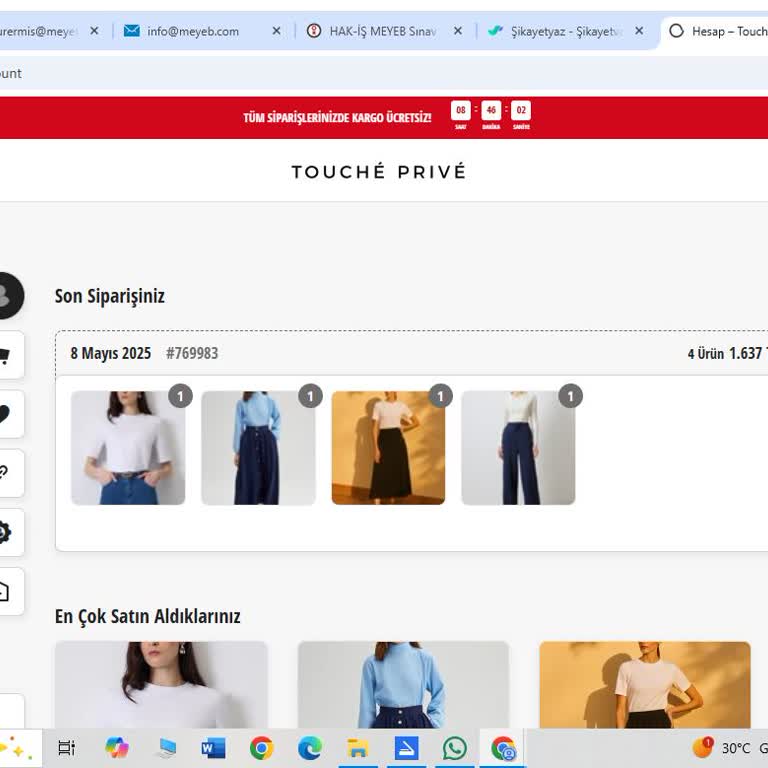Click the countdown hours box showing 08
The width and height of the screenshot is (768, 768).
(460, 110)
